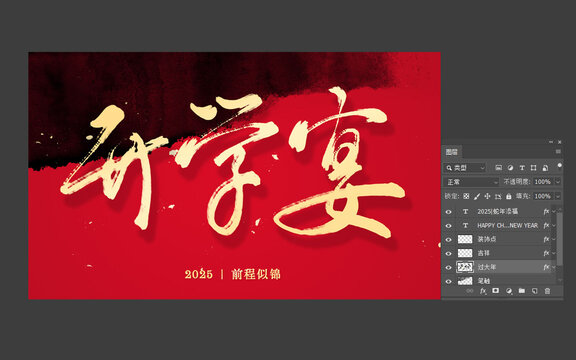Open the 类型 filter kind dropdown
The height and width of the screenshot is (360, 576).
(465, 168)
